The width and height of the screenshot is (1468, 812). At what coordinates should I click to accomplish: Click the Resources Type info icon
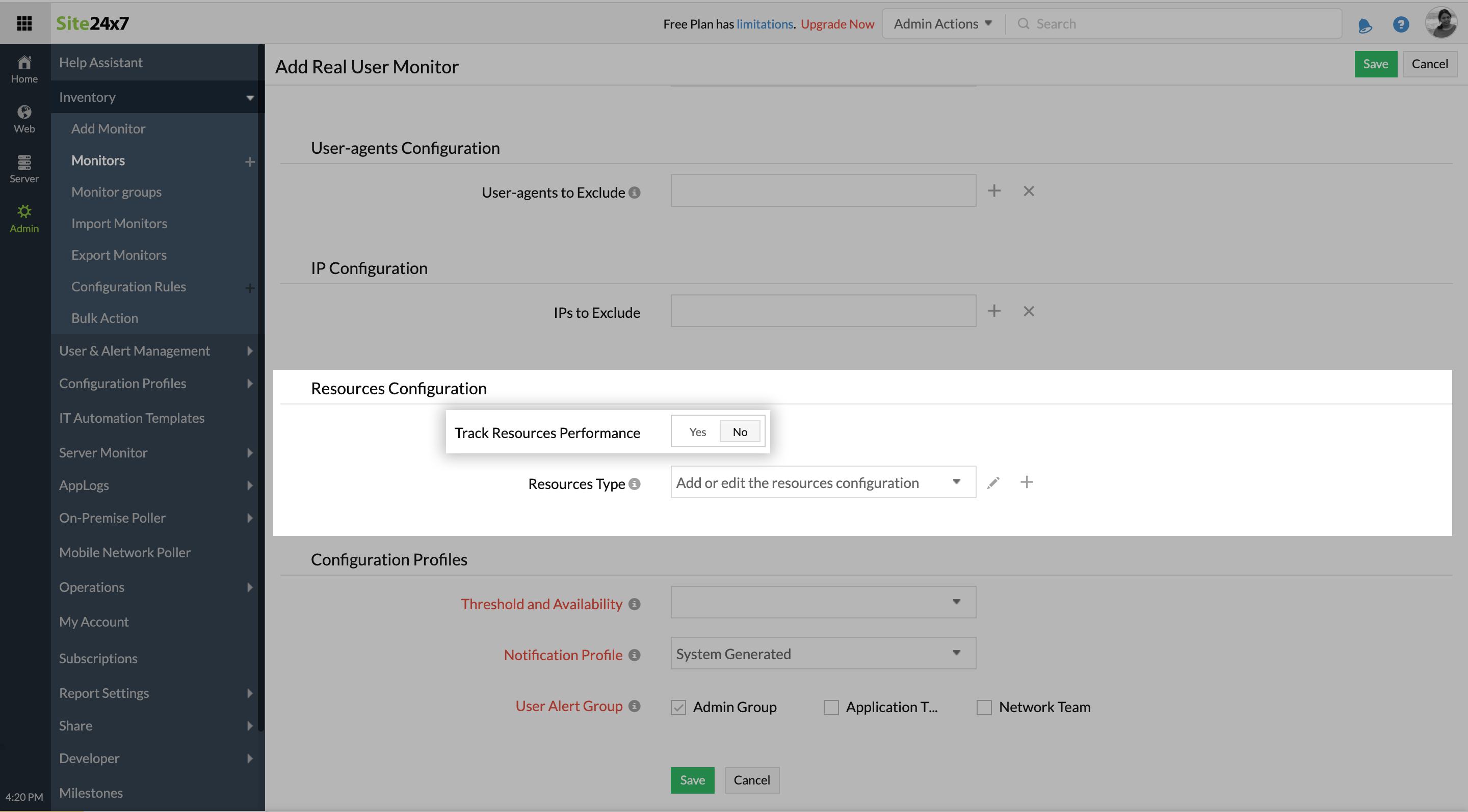(x=634, y=484)
